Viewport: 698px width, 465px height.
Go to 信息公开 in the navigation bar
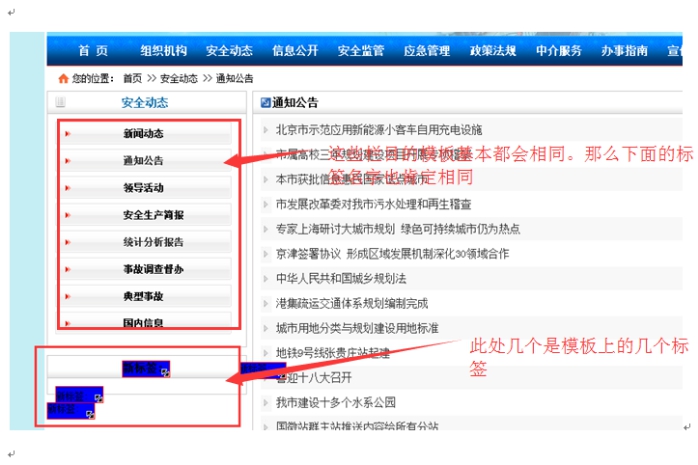pyautogui.click(x=295, y=51)
